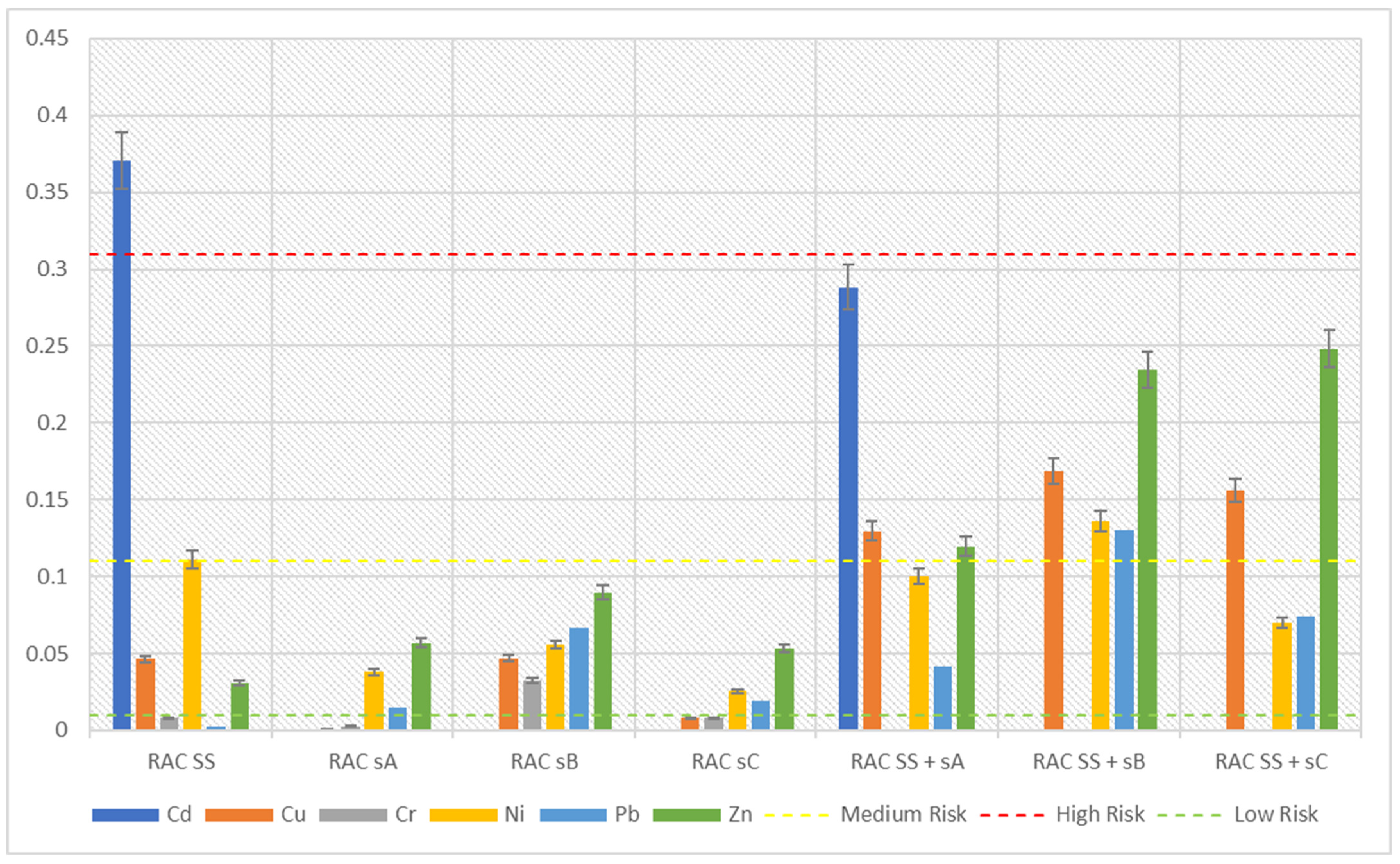
Task: Click the Cu orange legend swatch
Action: (x=239, y=815)
